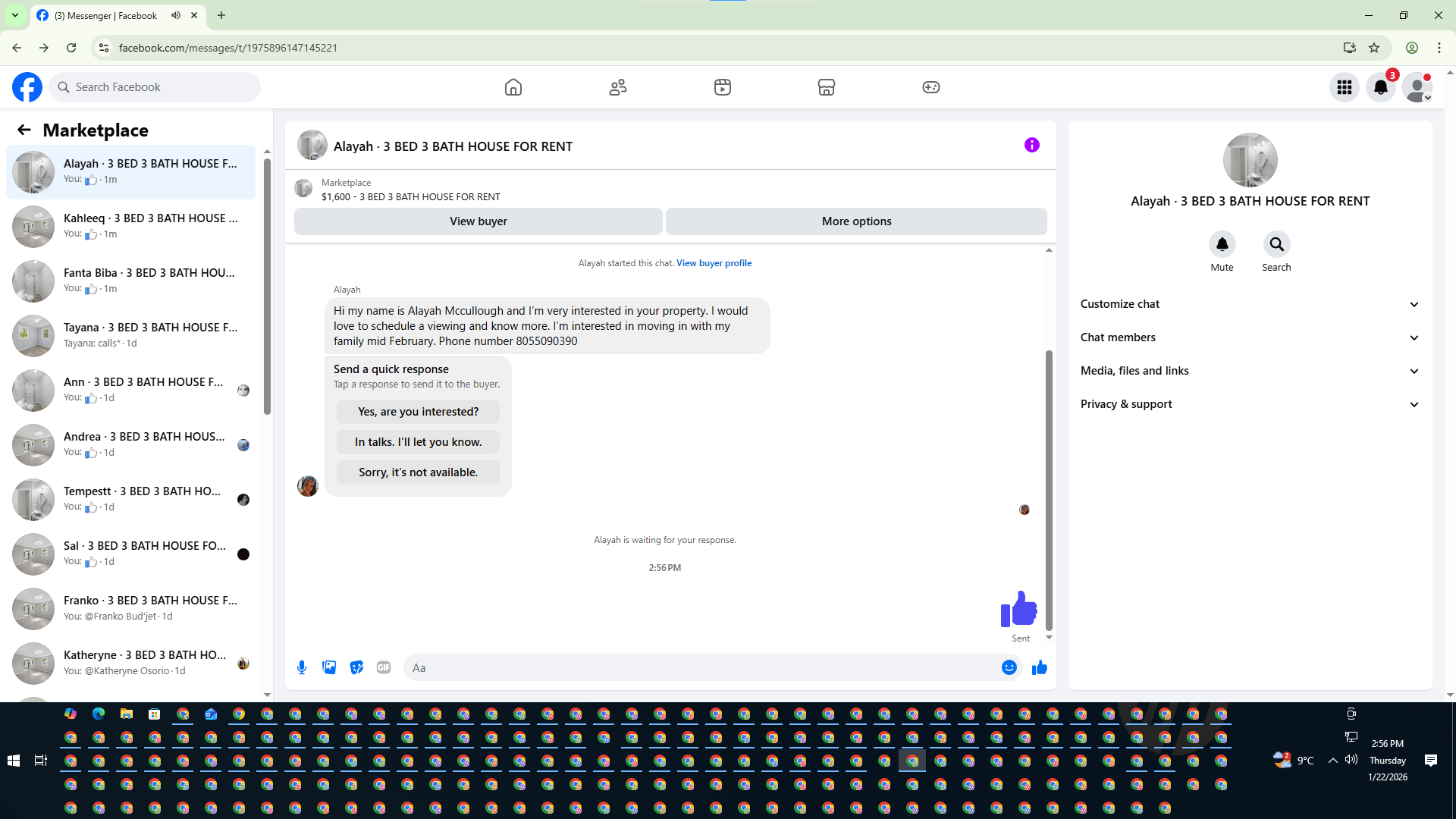Mute the Messenger tab audio
Image resolution: width=1456 pixels, height=819 pixels.
pos(176,15)
